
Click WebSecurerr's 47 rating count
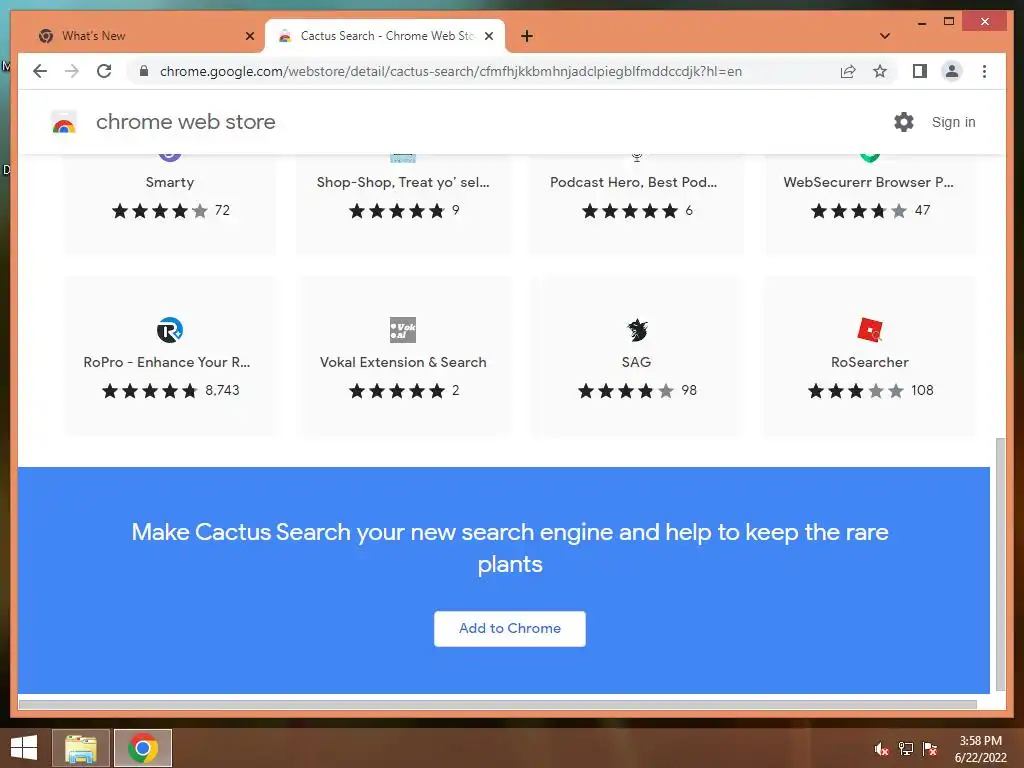tap(922, 210)
